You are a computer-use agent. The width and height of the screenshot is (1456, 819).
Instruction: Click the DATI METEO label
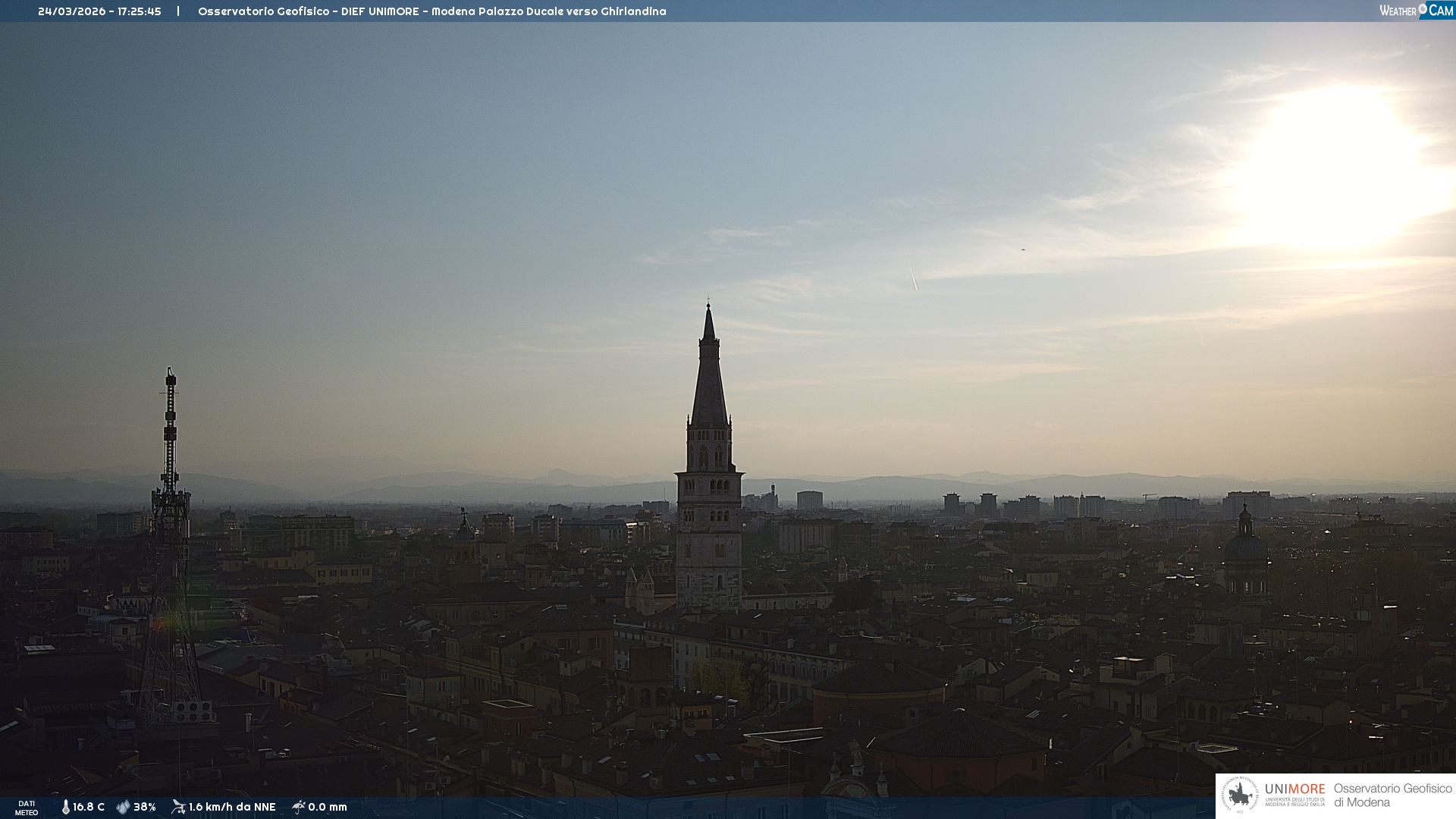[x=27, y=808]
